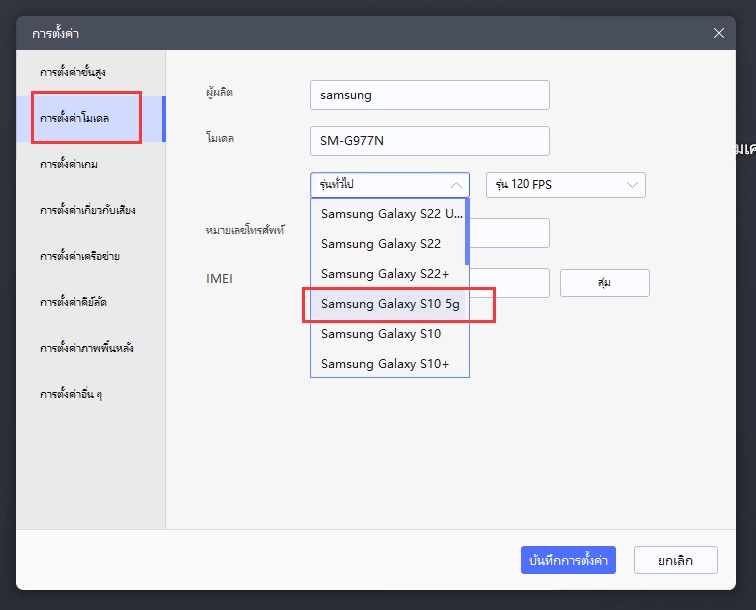Click the manufacturer field containing samsung
The image size is (756, 610).
click(x=430, y=95)
